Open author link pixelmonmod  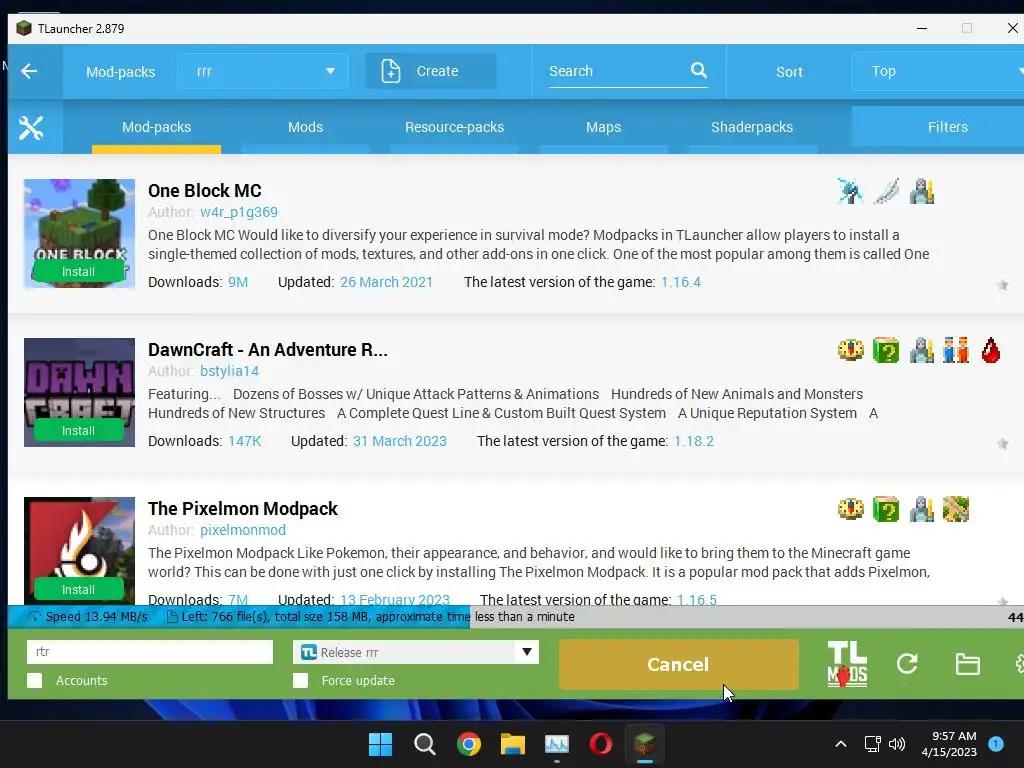pos(243,530)
